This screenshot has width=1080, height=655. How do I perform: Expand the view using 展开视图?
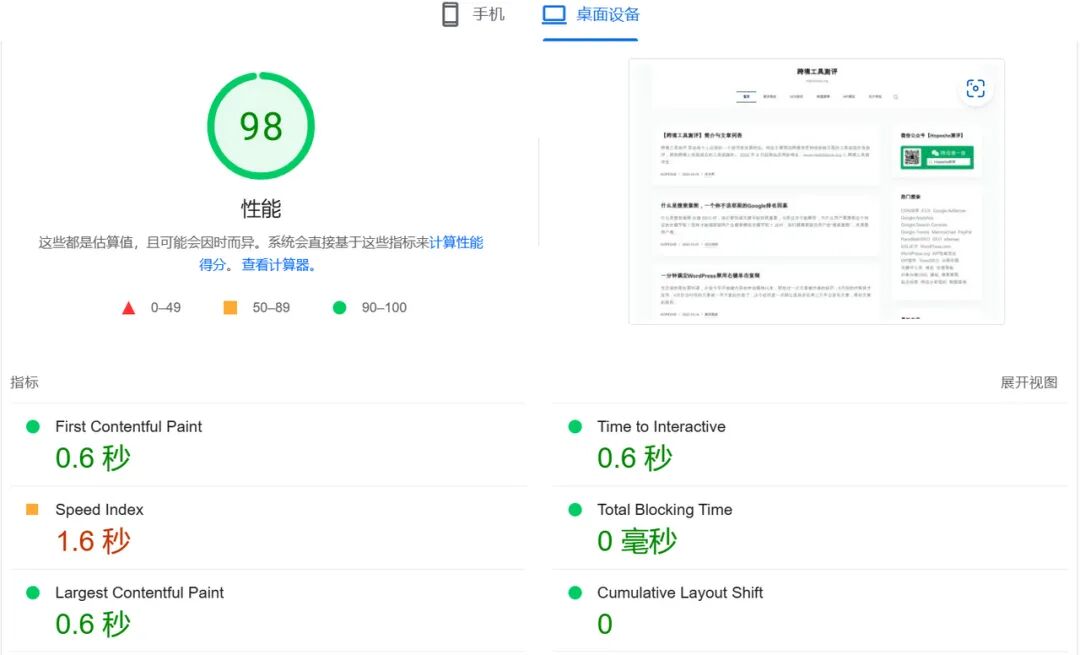point(1031,382)
